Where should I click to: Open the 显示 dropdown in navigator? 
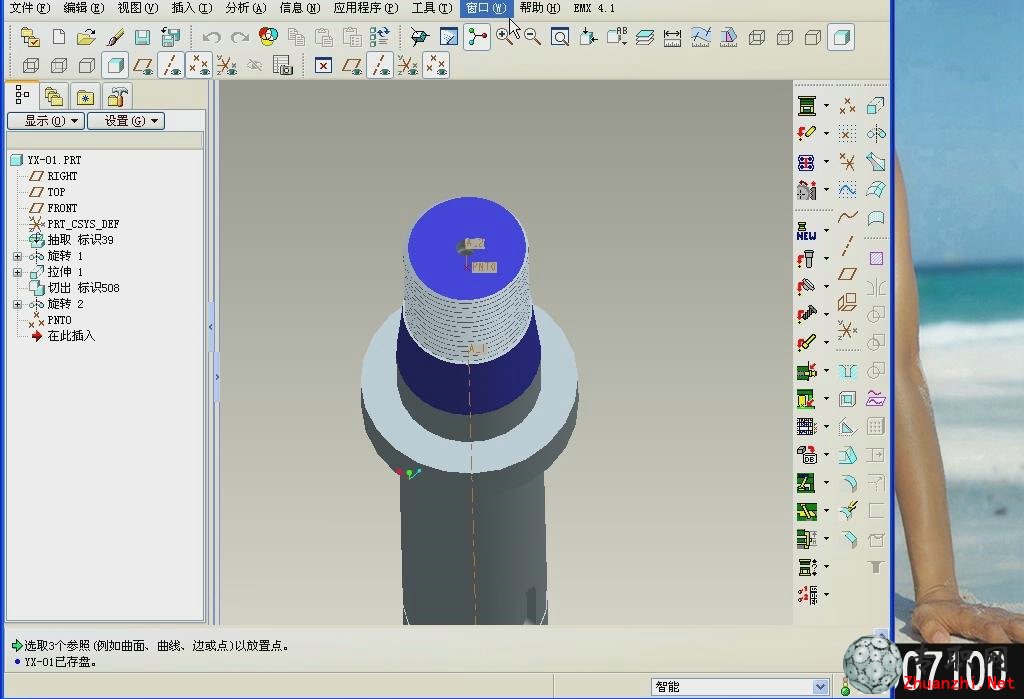[46, 121]
